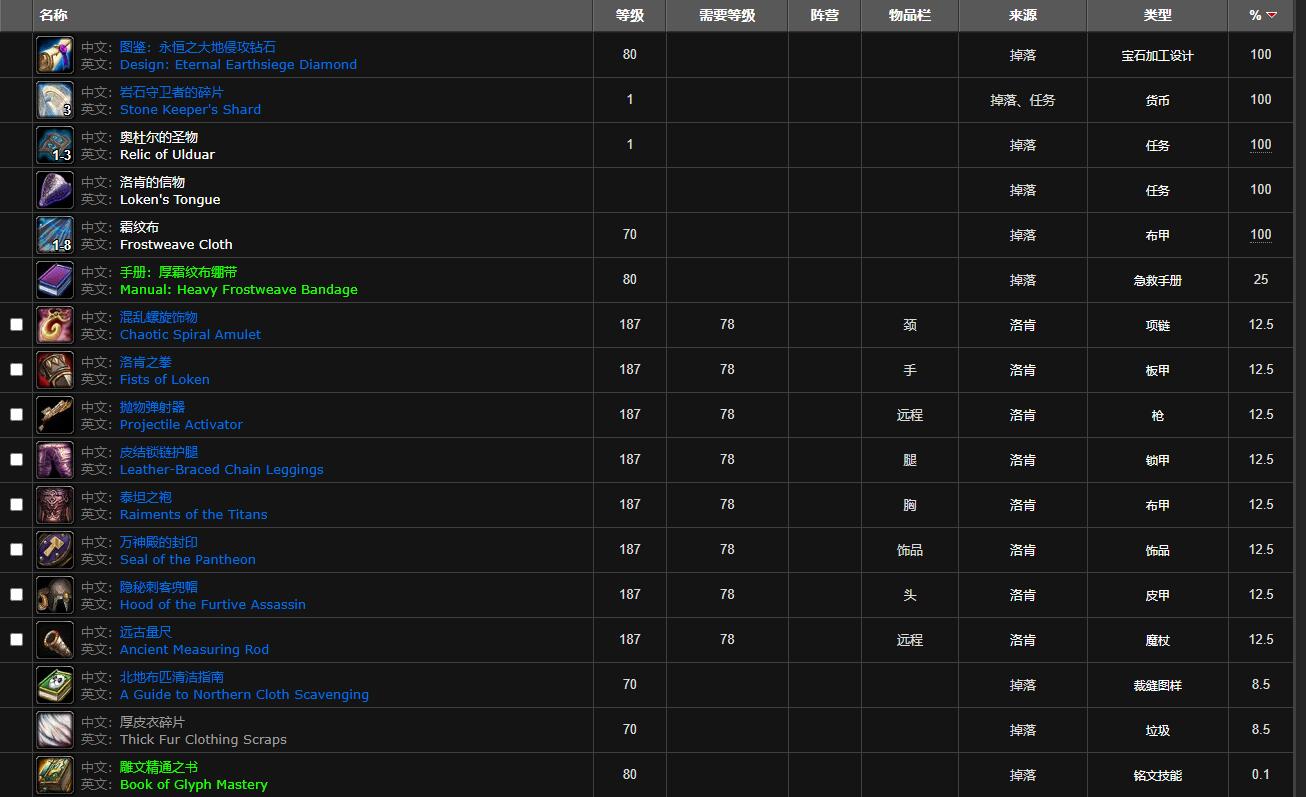Open the Book of Glyph Mastery link

194,784
